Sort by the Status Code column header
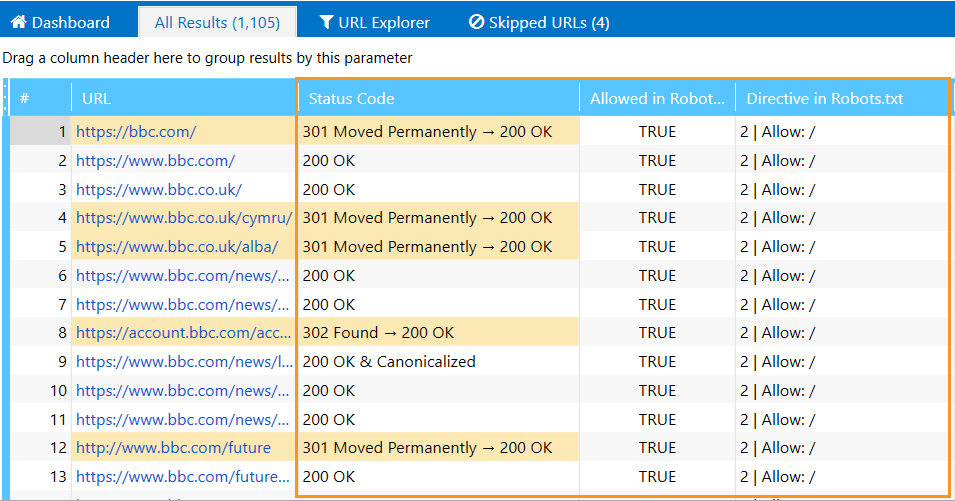 [x=439, y=98]
